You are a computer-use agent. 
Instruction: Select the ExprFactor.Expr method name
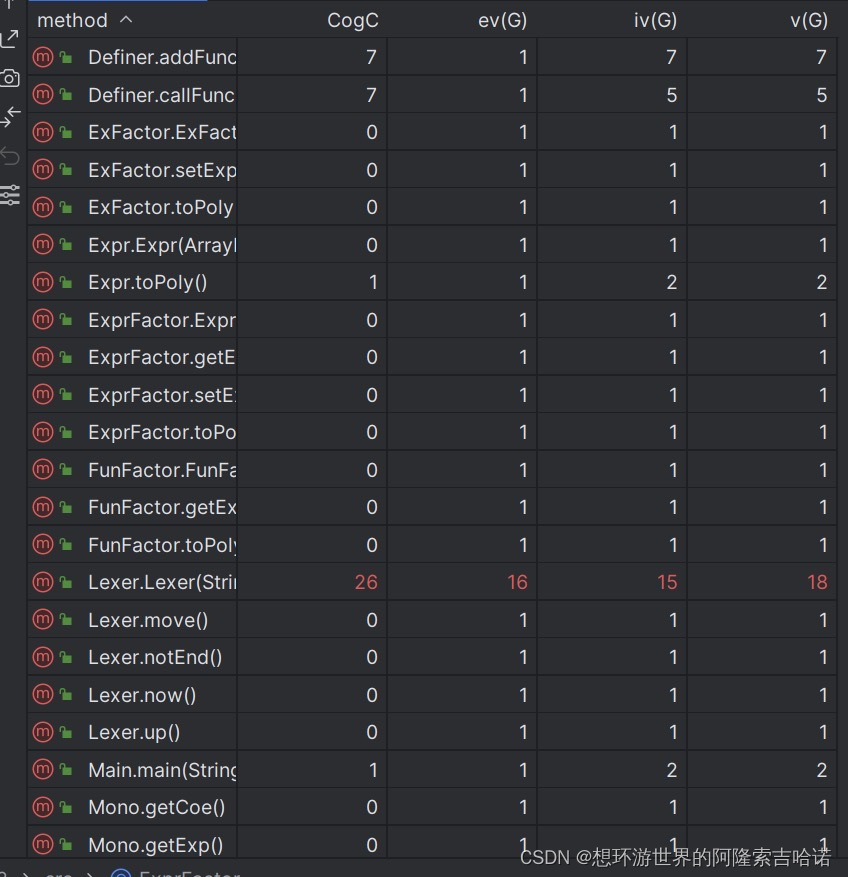coord(162,320)
